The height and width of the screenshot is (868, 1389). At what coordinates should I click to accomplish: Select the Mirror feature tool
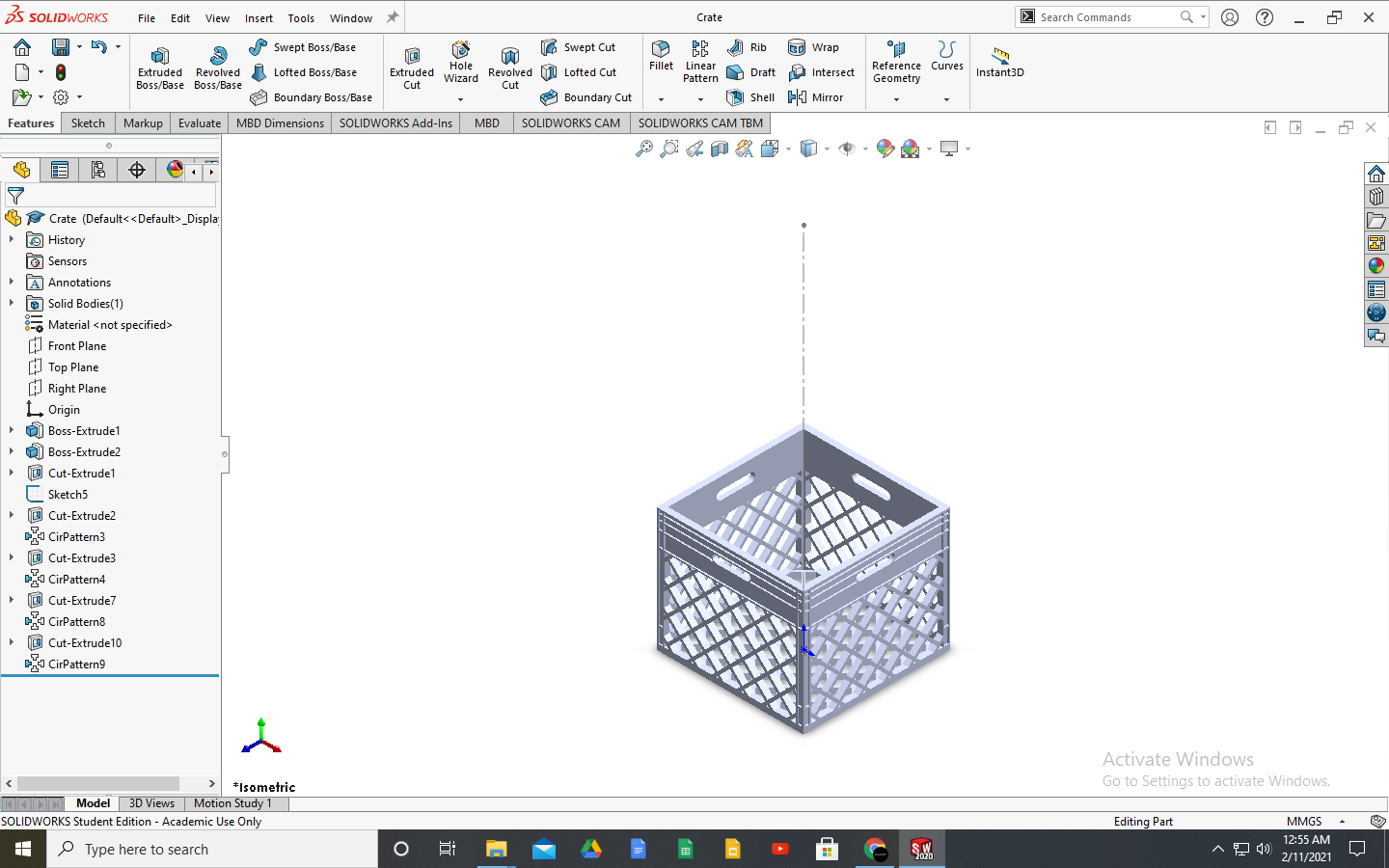(x=816, y=97)
